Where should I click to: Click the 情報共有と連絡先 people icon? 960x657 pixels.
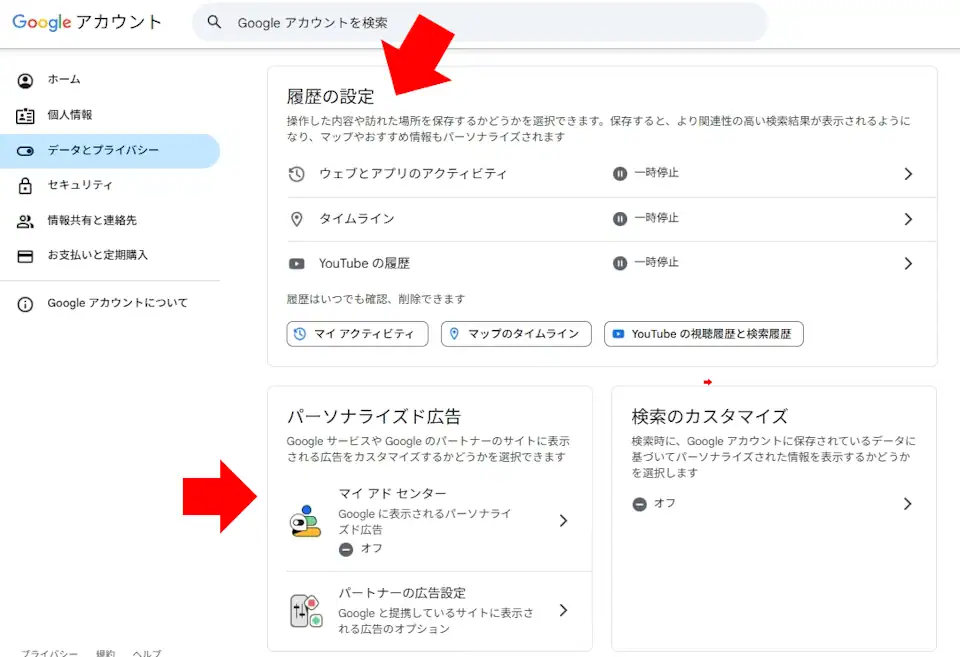25,221
